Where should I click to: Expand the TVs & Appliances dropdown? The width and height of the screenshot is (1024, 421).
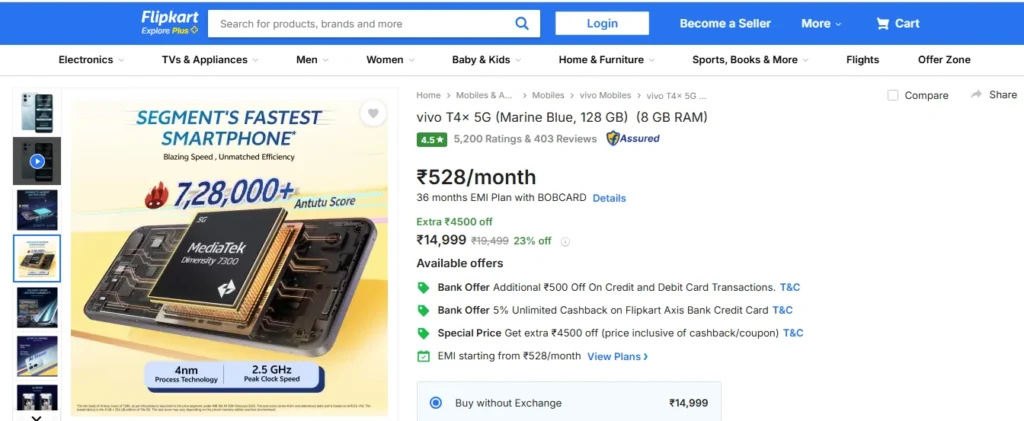coord(210,59)
